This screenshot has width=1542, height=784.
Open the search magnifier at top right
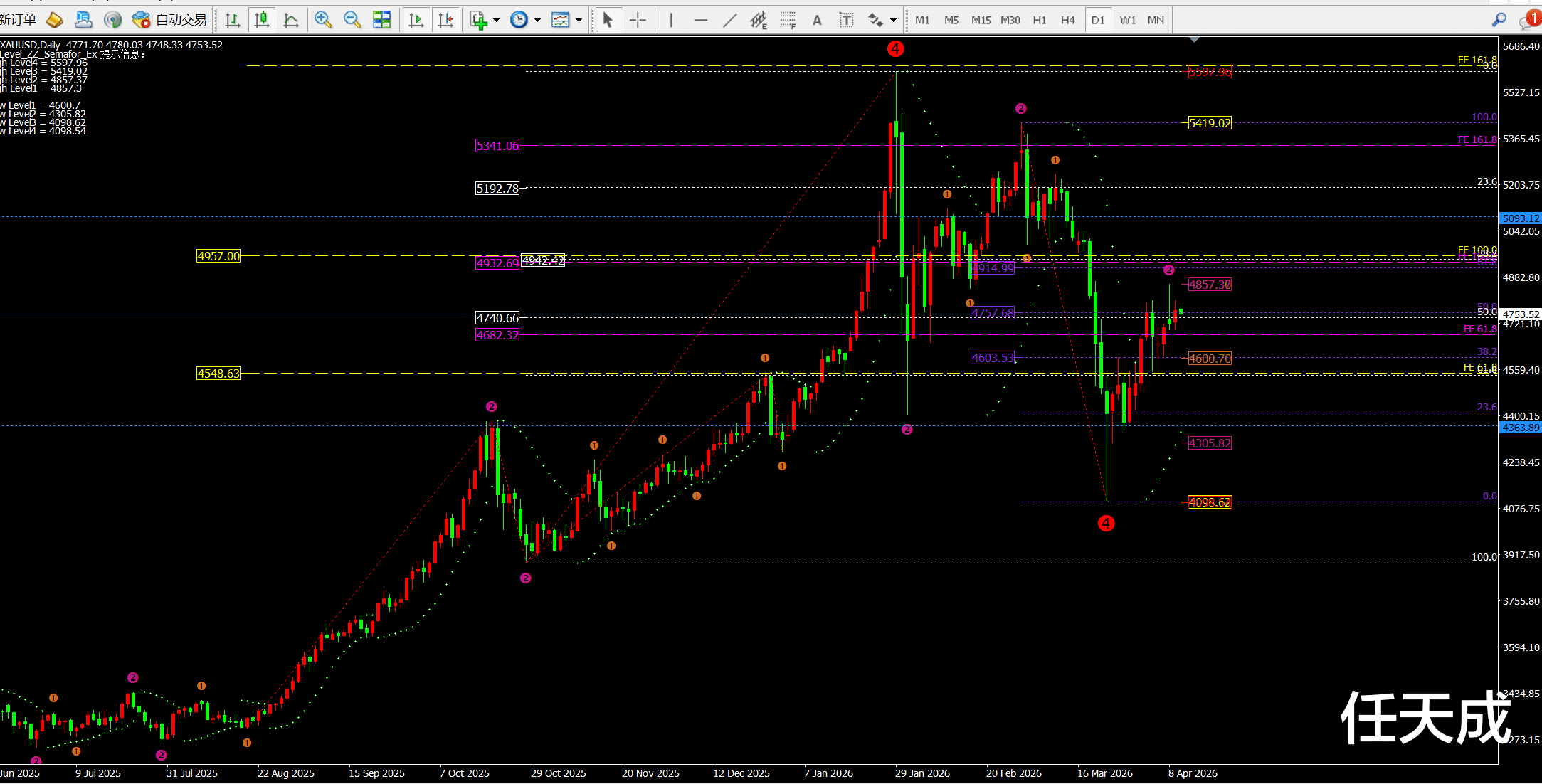[x=1499, y=20]
